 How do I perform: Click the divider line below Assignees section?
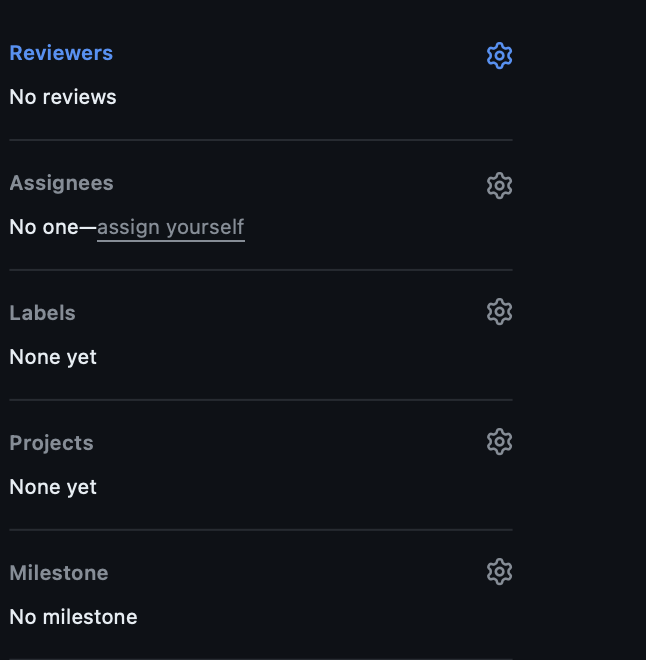point(260,270)
